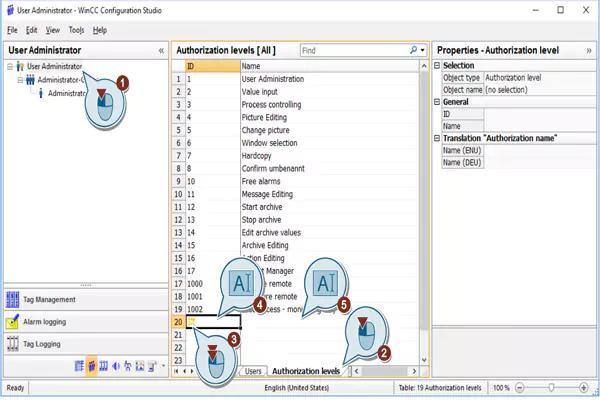Select the User Administrator tree node
This screenshot has height=400, width=600.
pos(54,67)
